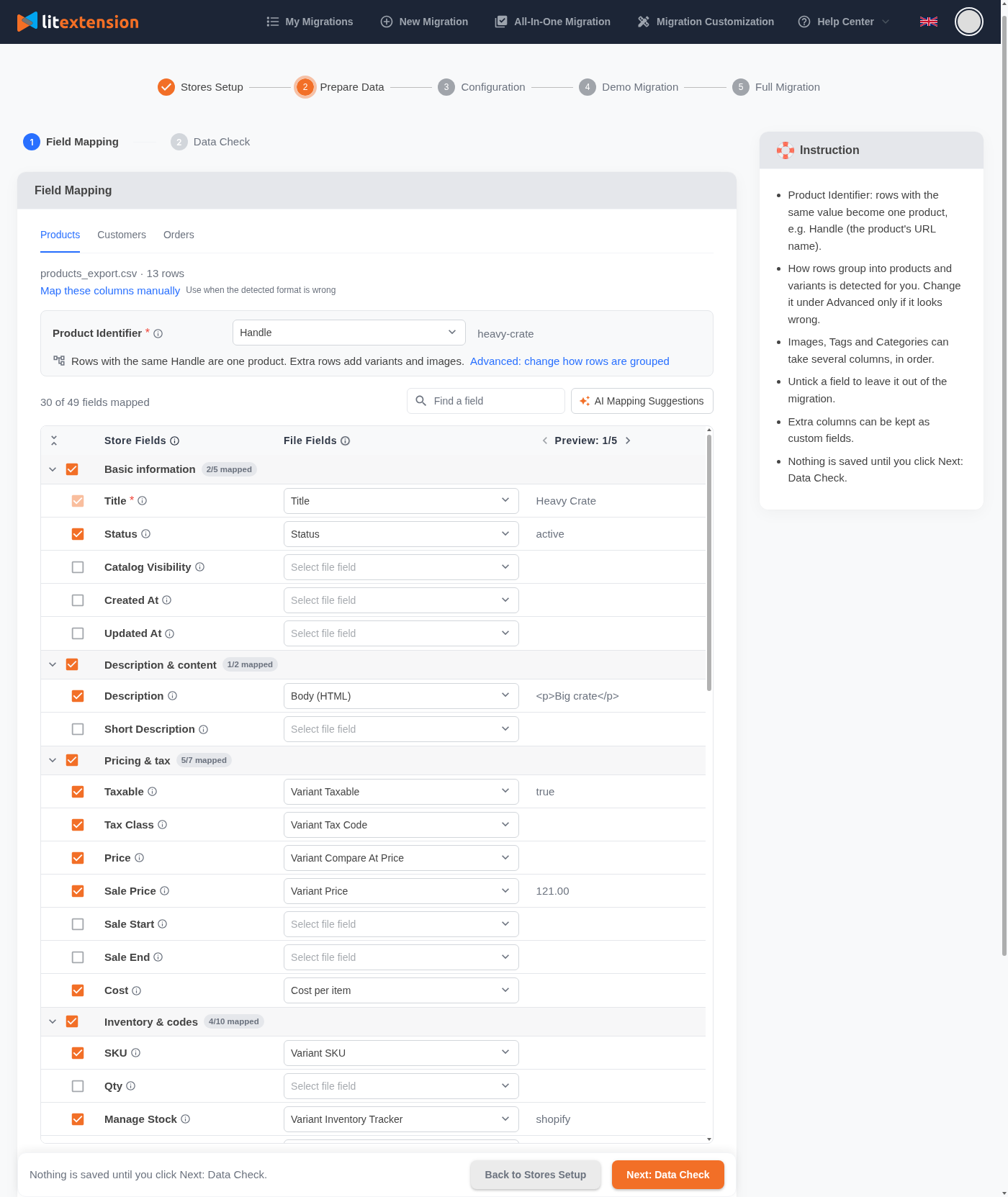Open the Title file field dropdown
The height and width of the screenshot is (1197, 1008).
coord(401,501)
